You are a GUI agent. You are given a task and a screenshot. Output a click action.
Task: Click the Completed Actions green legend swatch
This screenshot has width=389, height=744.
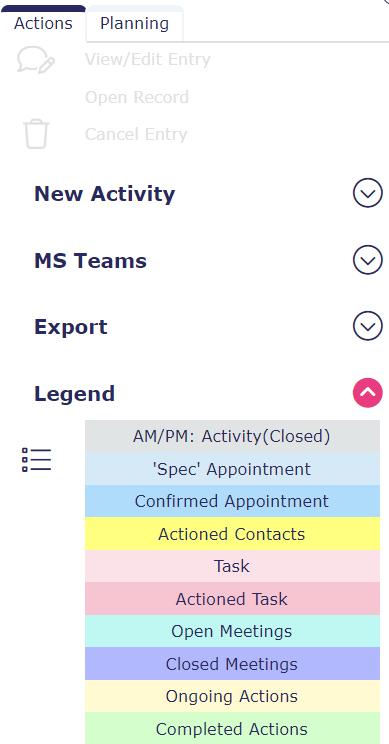pyautogui.click(x=232, y=728)
